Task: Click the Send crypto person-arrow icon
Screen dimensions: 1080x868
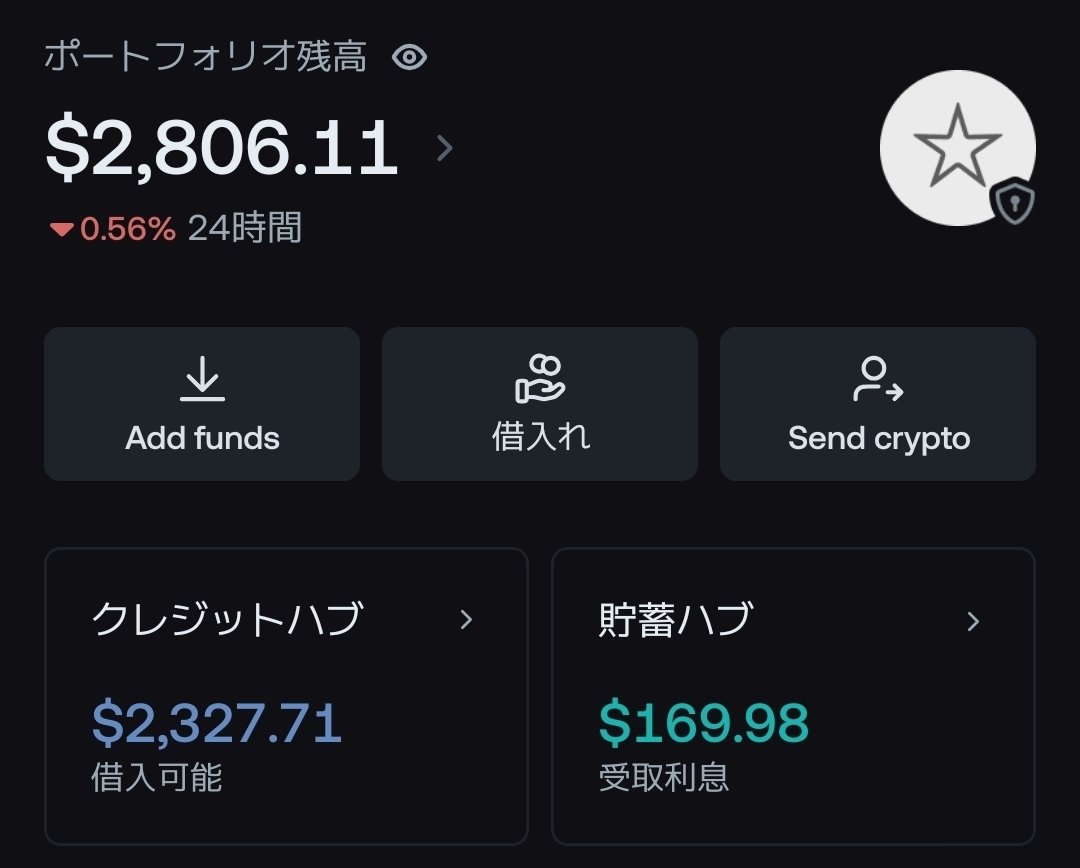Action: [x=877, y=380]
